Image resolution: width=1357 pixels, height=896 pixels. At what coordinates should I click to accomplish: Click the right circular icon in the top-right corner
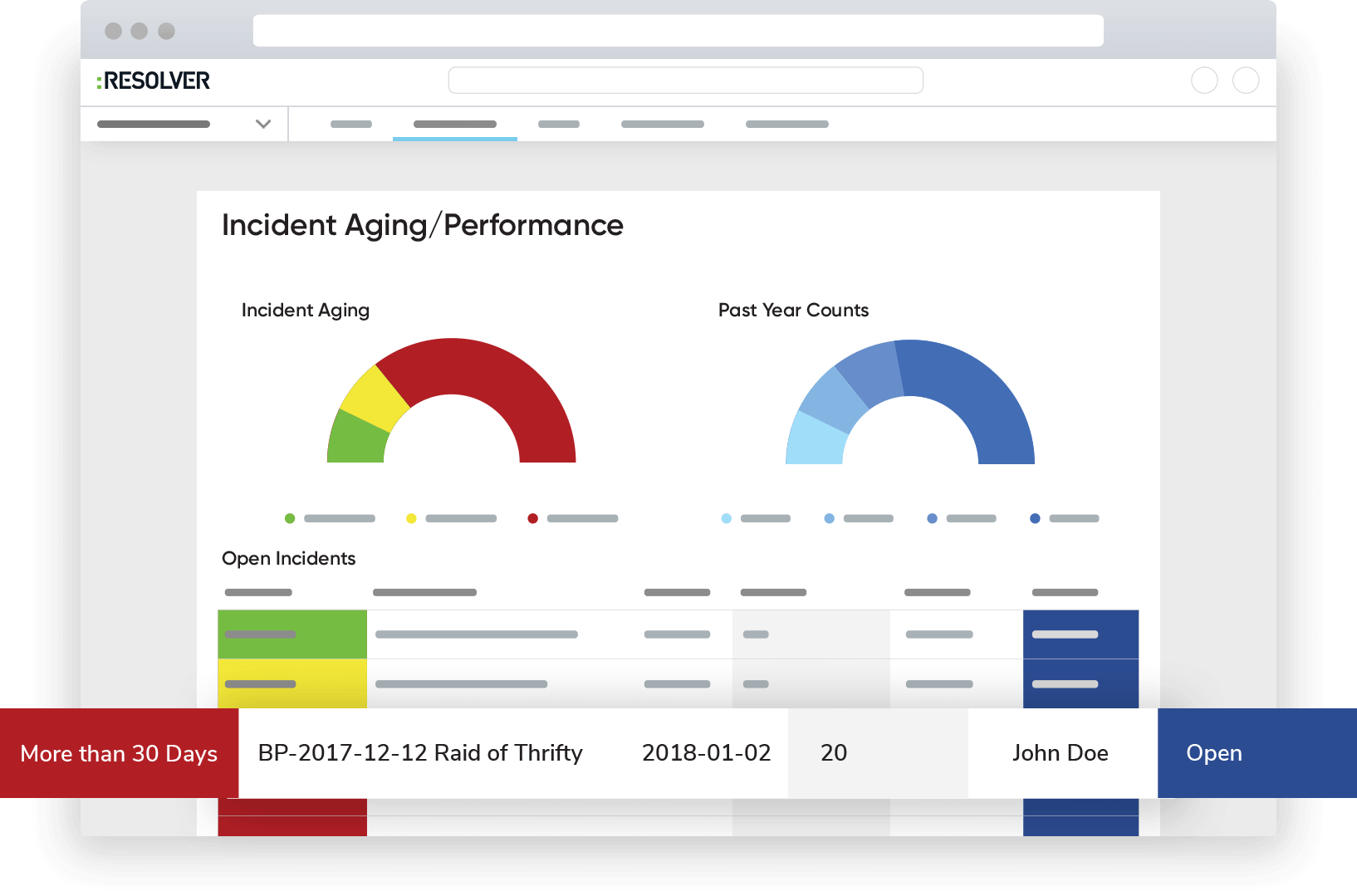(x=1247, y=81)
